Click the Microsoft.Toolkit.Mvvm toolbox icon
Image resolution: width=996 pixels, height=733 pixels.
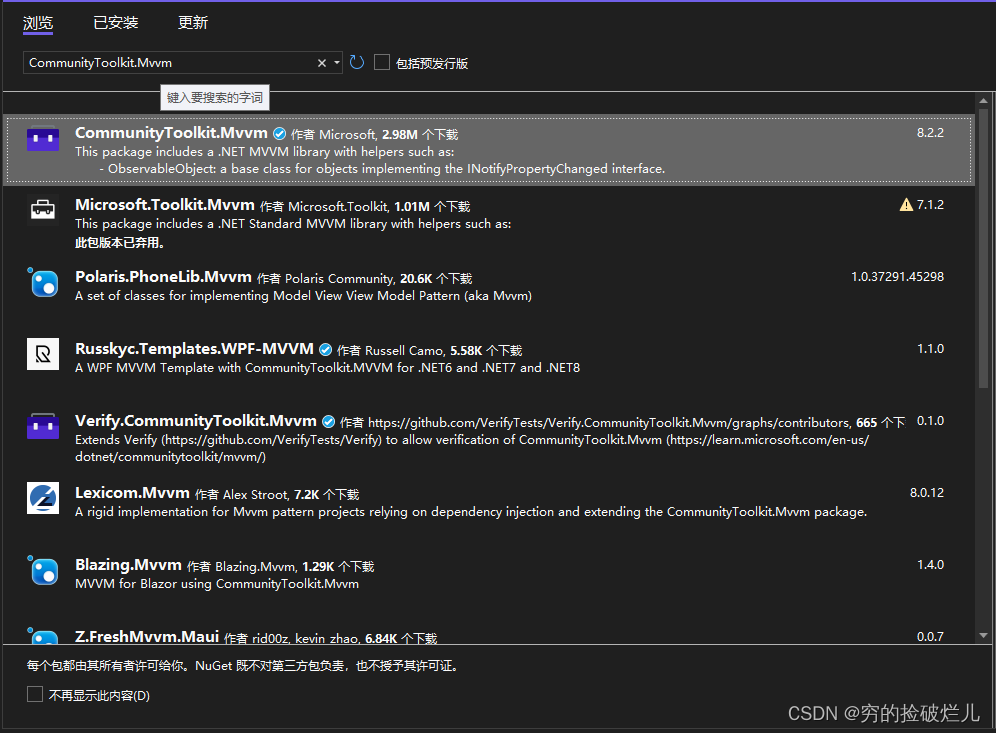tap(42, 209)
